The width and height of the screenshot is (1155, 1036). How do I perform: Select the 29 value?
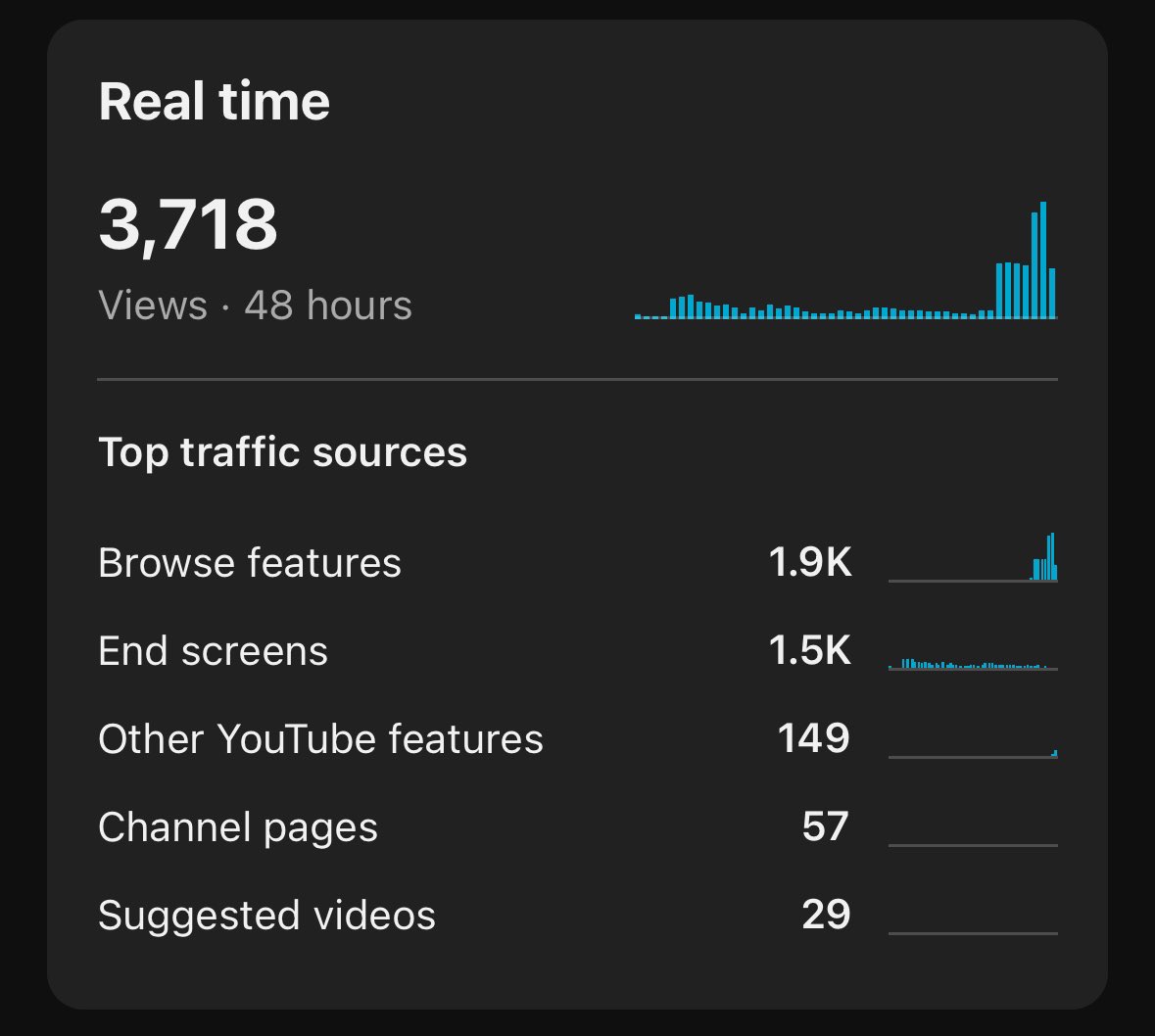(x=826, y=916)
